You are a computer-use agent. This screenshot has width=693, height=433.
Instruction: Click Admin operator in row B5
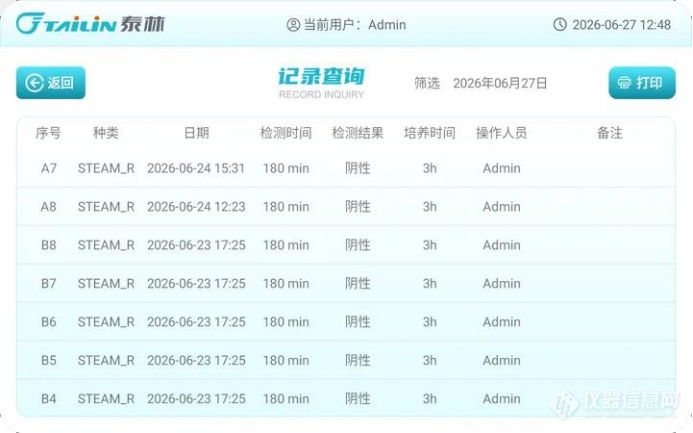pyautogui.click(x=501, y=361)
